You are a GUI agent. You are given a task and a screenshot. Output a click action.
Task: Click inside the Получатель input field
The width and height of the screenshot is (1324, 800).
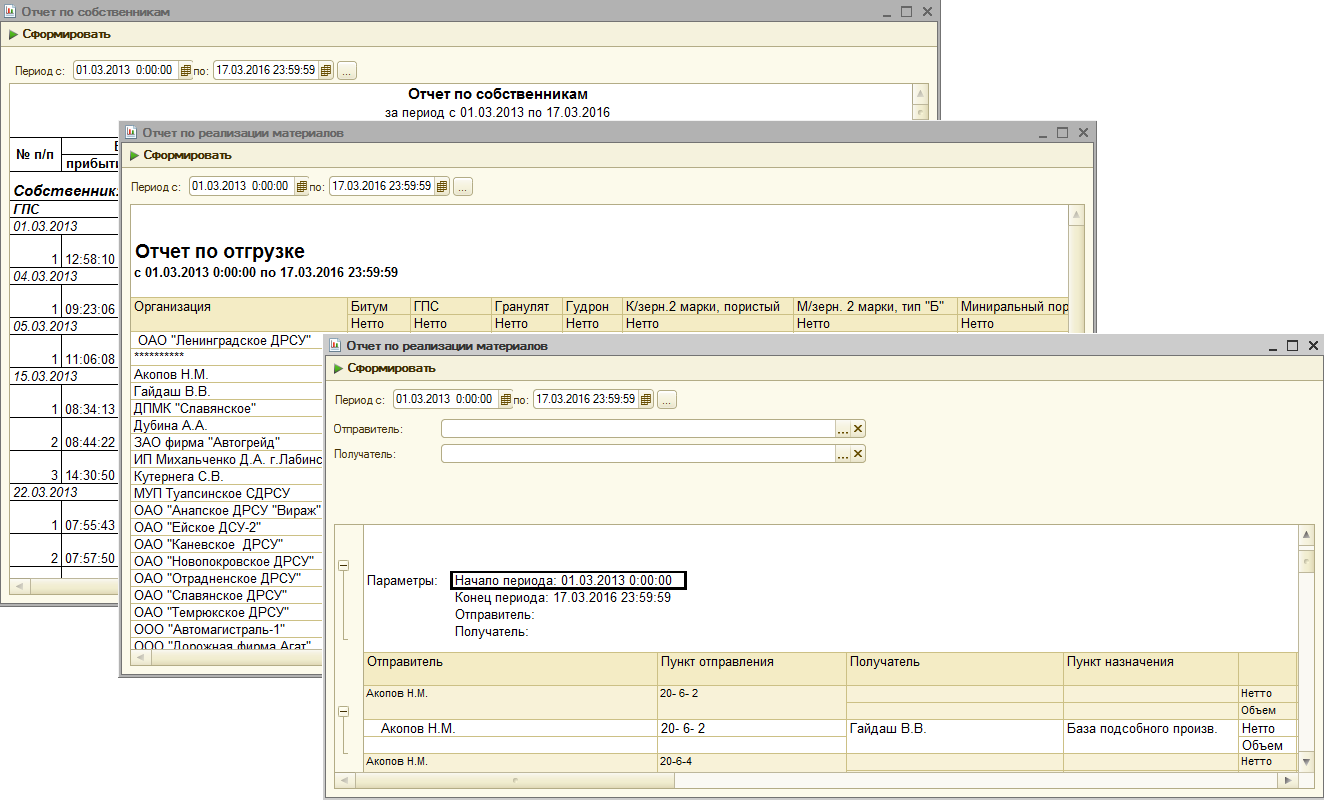(x=637, y=454)
